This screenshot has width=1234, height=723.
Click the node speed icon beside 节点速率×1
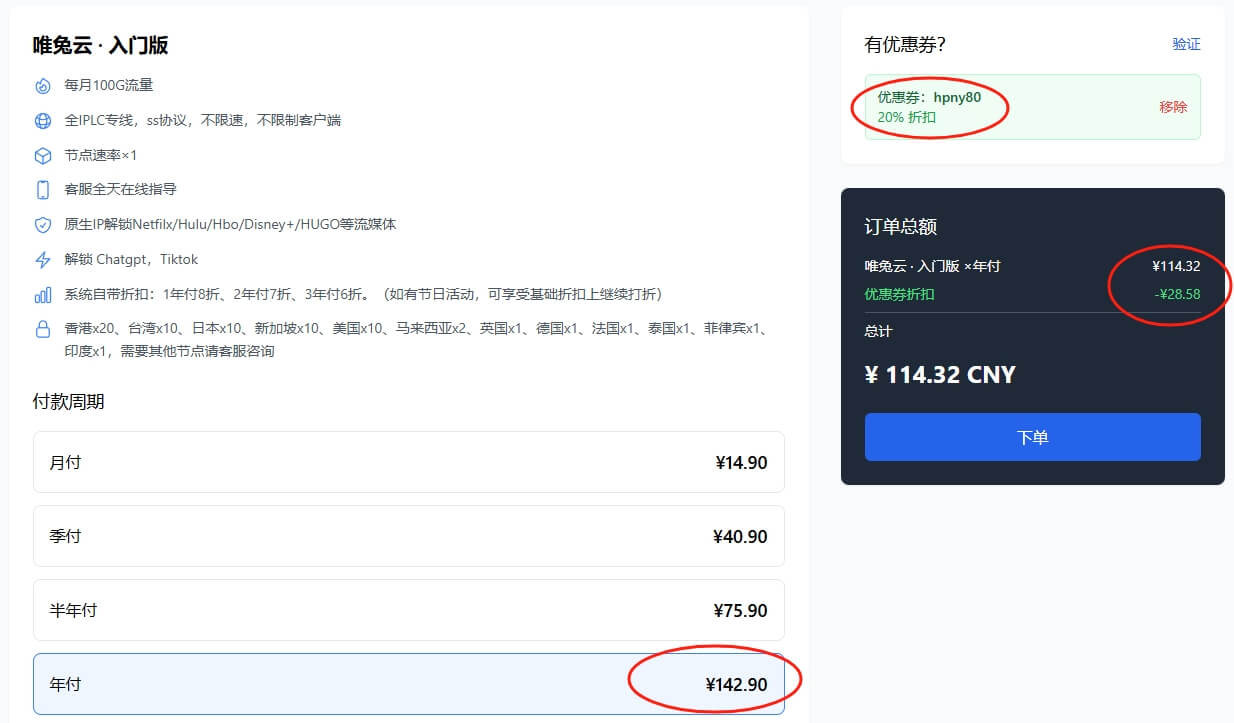(x=42, y=155)
